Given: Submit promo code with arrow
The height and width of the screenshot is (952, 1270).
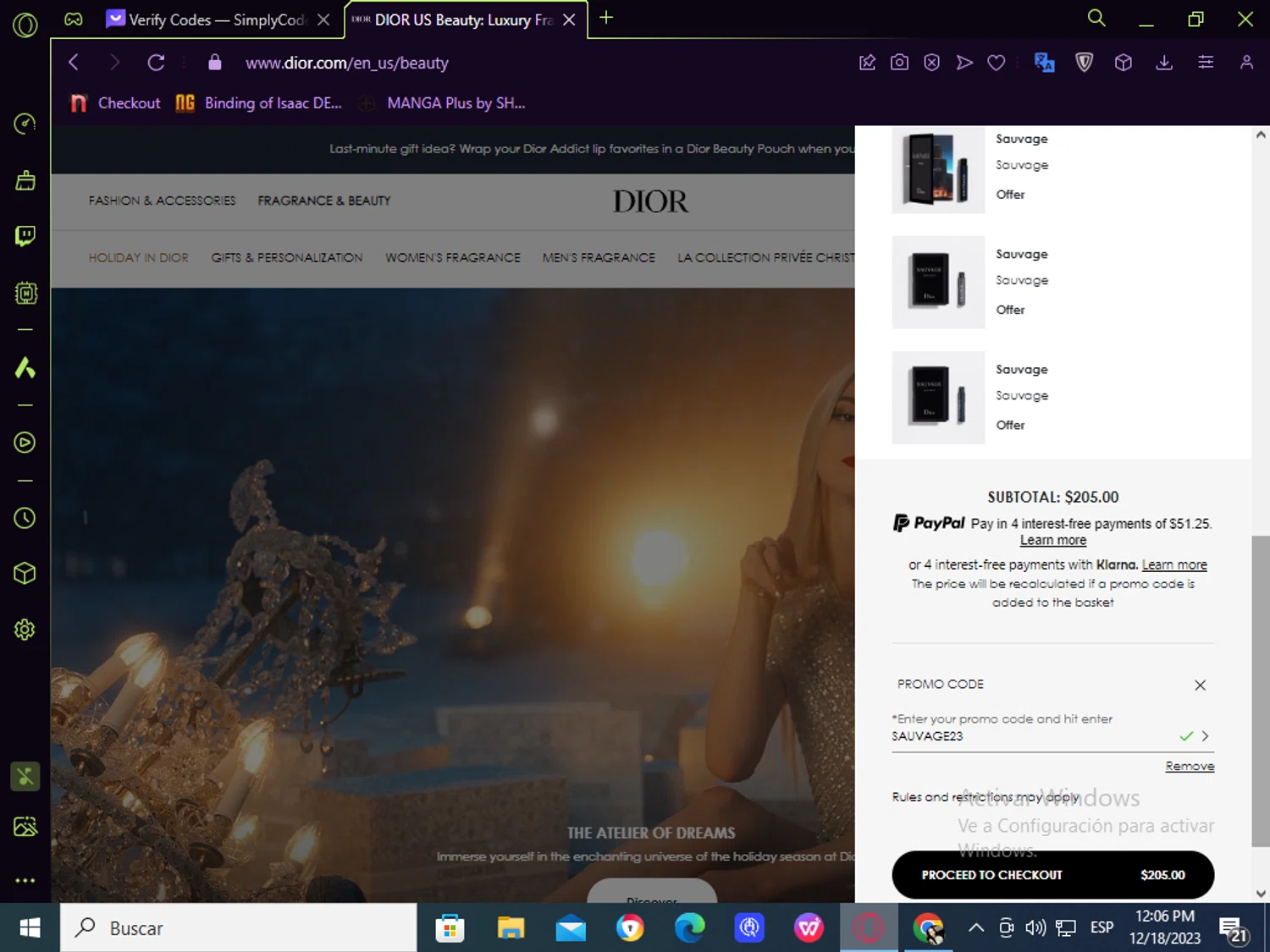Looking at the screenshot, I should click(1205, 736).
